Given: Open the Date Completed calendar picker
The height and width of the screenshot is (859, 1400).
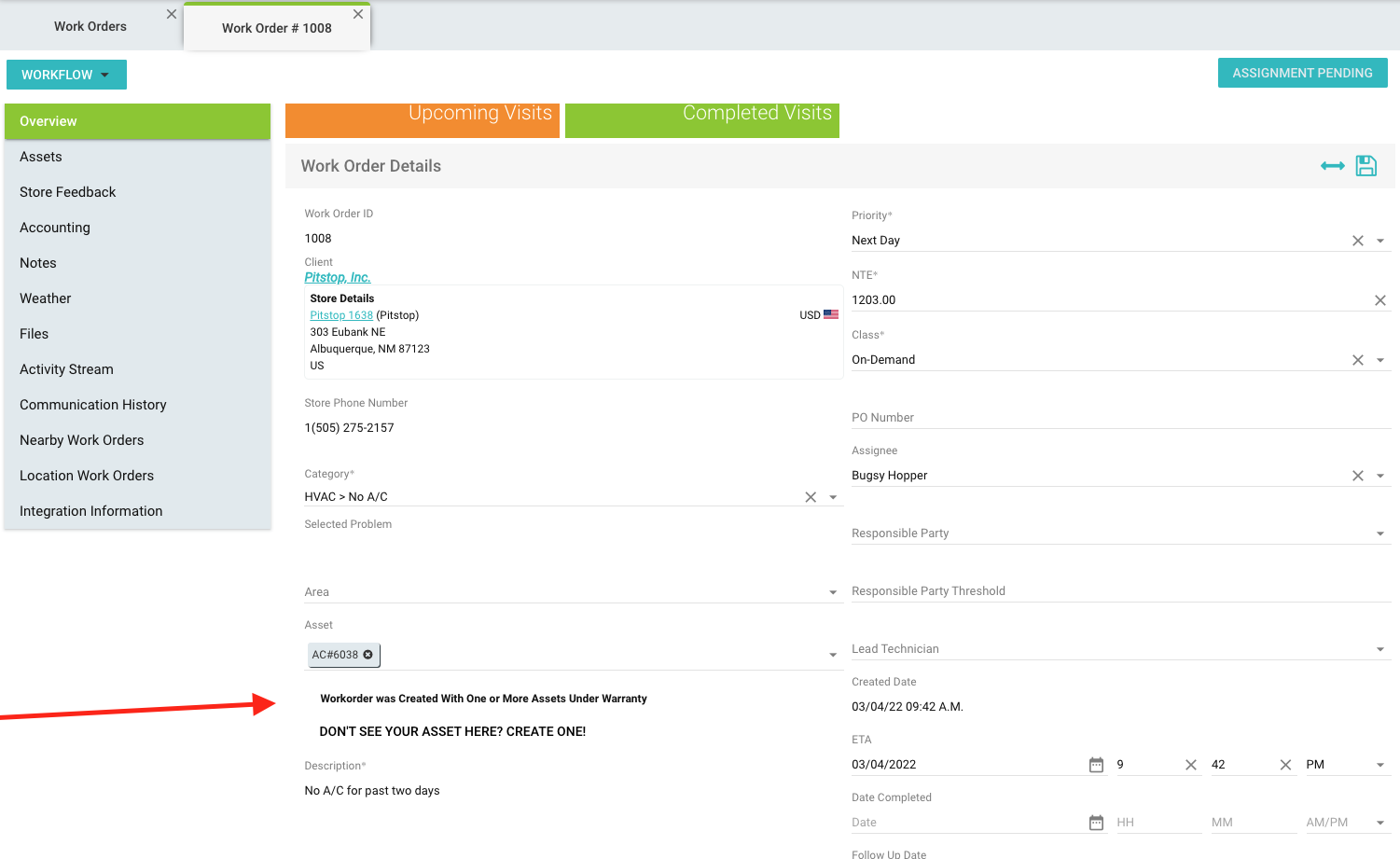Looking at the screenshot, I should [1096, 823].
